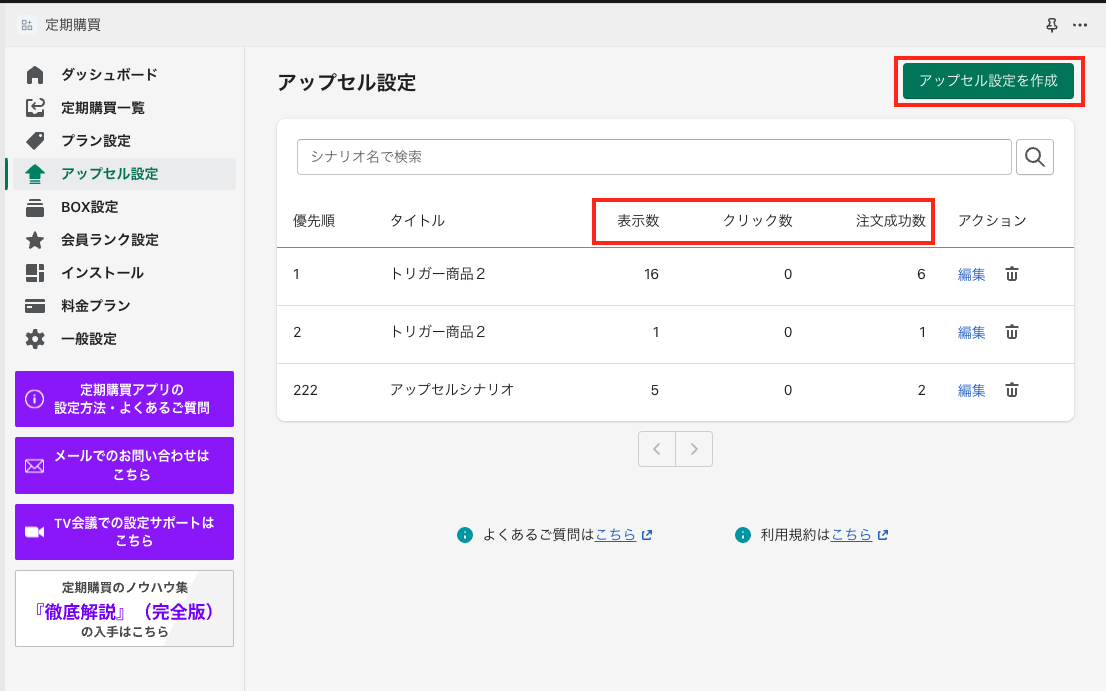Click the 一般設定 gear icon
The image size is (1106, 691).
click(x=35, y=339)
